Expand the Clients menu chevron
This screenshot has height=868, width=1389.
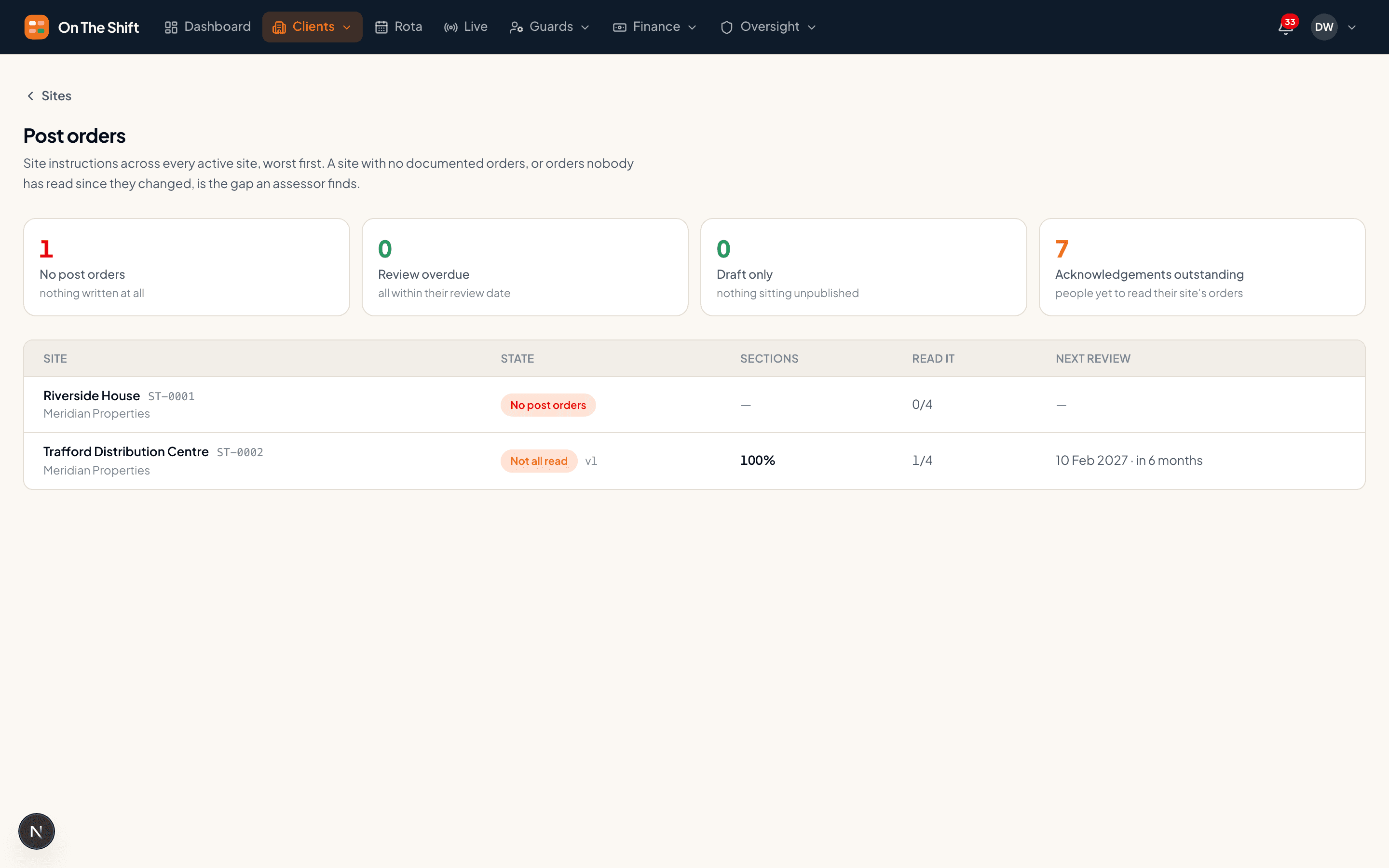tap(347, 27)
